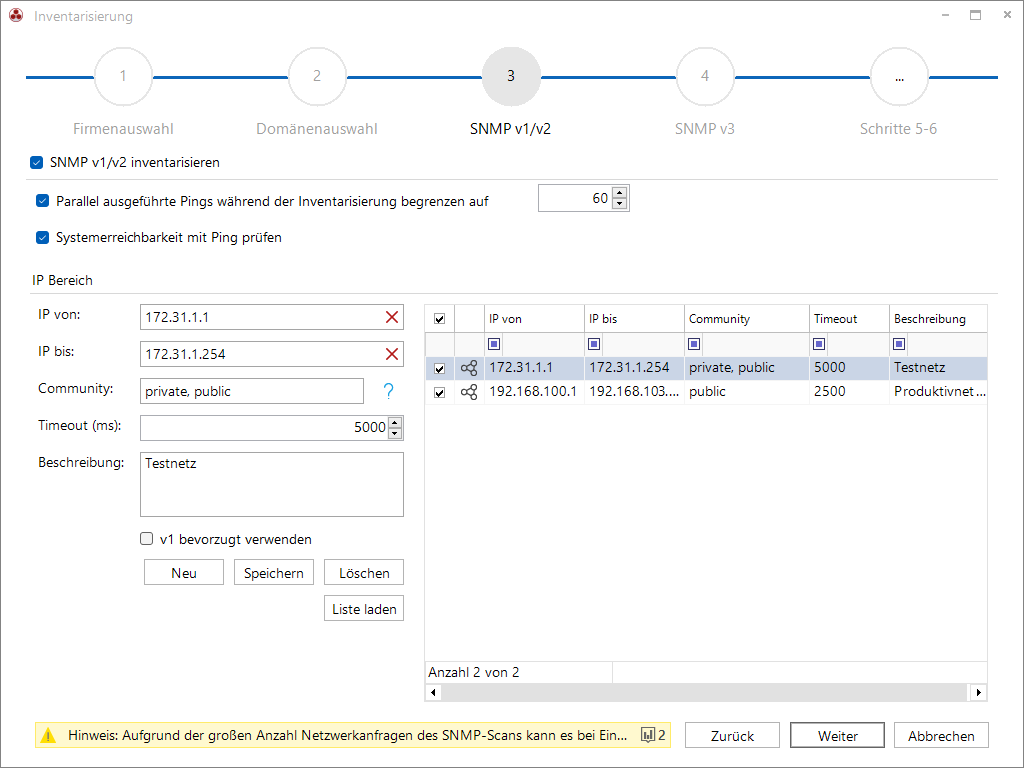The image size is (1024, 768).
Task: Click the Timeout (ms) value field
Action: tap(264, 428)
